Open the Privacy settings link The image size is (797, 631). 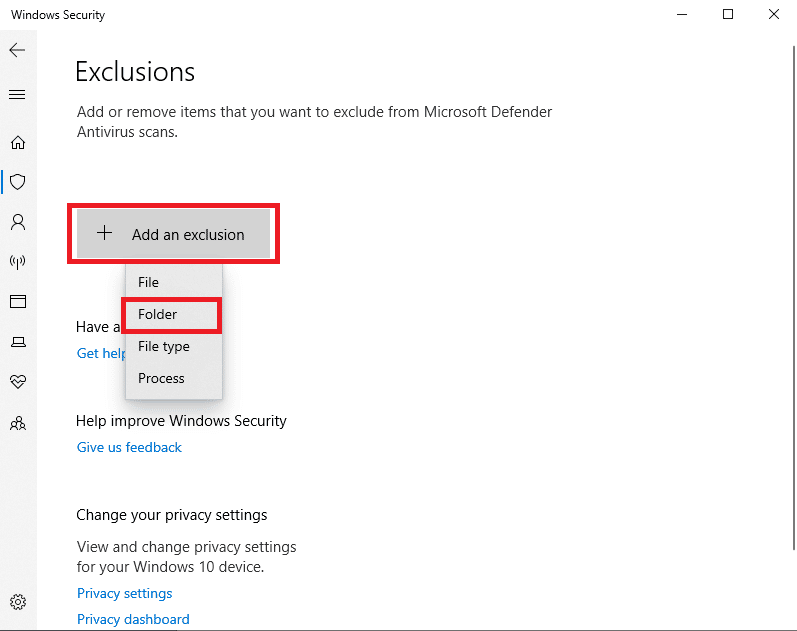[x=125, y=593]
